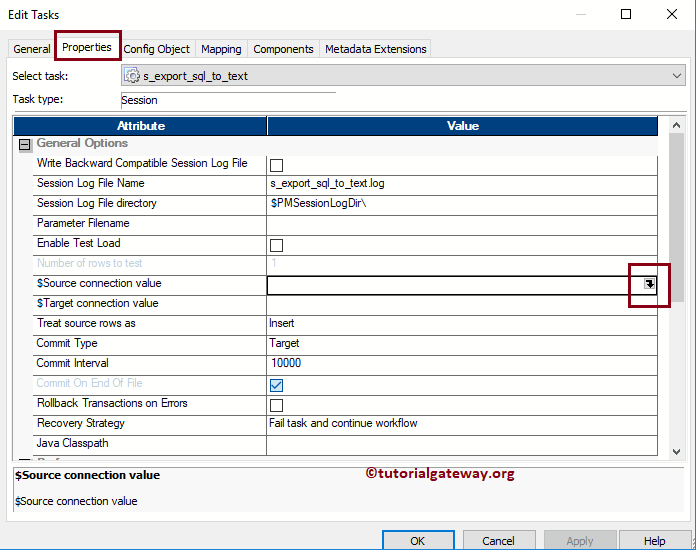Toggle Rollback Transactions on Errors checkbox
The width and height of the screenshot is (696, 550).
tap(276, 405)
